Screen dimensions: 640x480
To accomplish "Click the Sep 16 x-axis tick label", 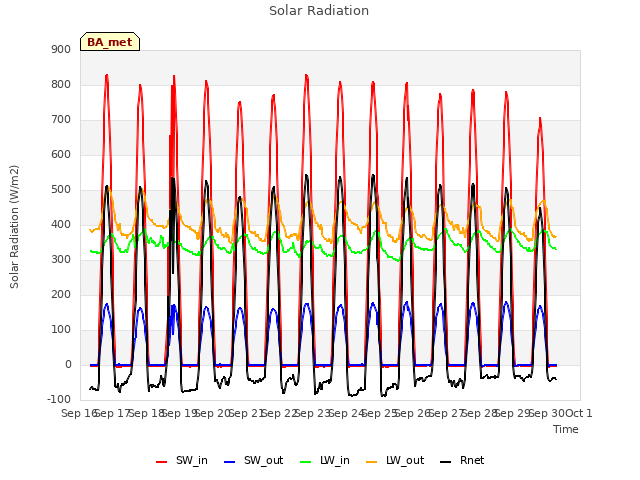I will 80,413.
